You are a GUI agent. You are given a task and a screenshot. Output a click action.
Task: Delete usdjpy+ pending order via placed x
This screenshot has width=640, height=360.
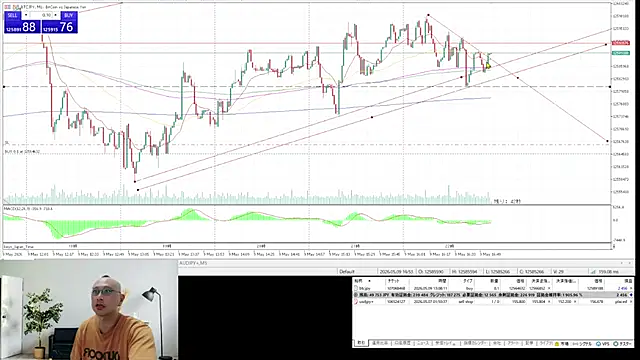[631, 301]
